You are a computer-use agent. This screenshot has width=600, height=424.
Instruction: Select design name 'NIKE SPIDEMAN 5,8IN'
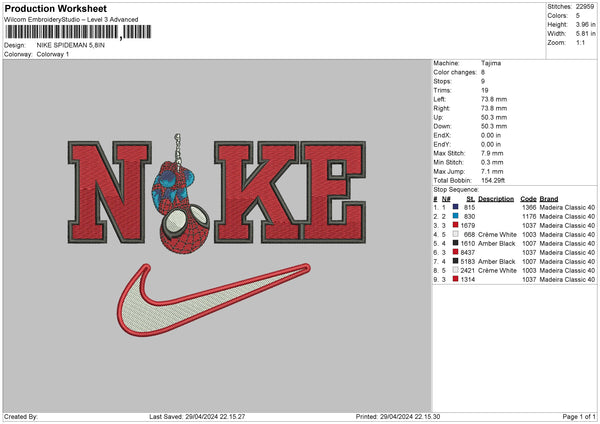pos(70,45)
